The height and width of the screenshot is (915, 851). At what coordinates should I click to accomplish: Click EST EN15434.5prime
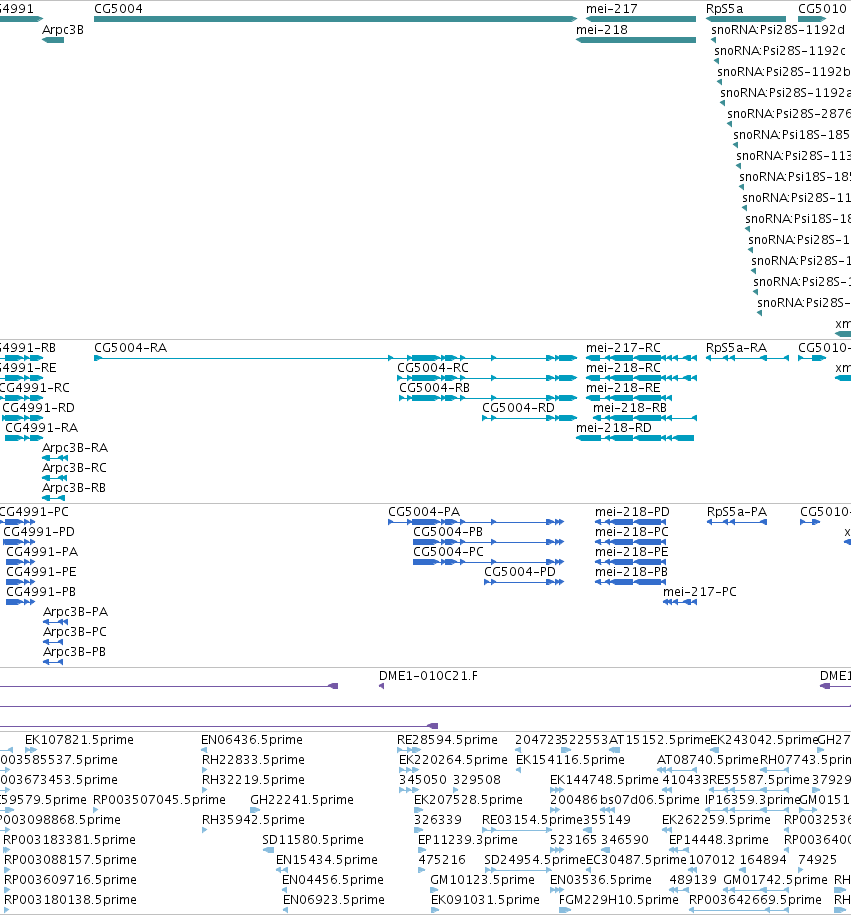pyautogui.click(x=327, y=859)
